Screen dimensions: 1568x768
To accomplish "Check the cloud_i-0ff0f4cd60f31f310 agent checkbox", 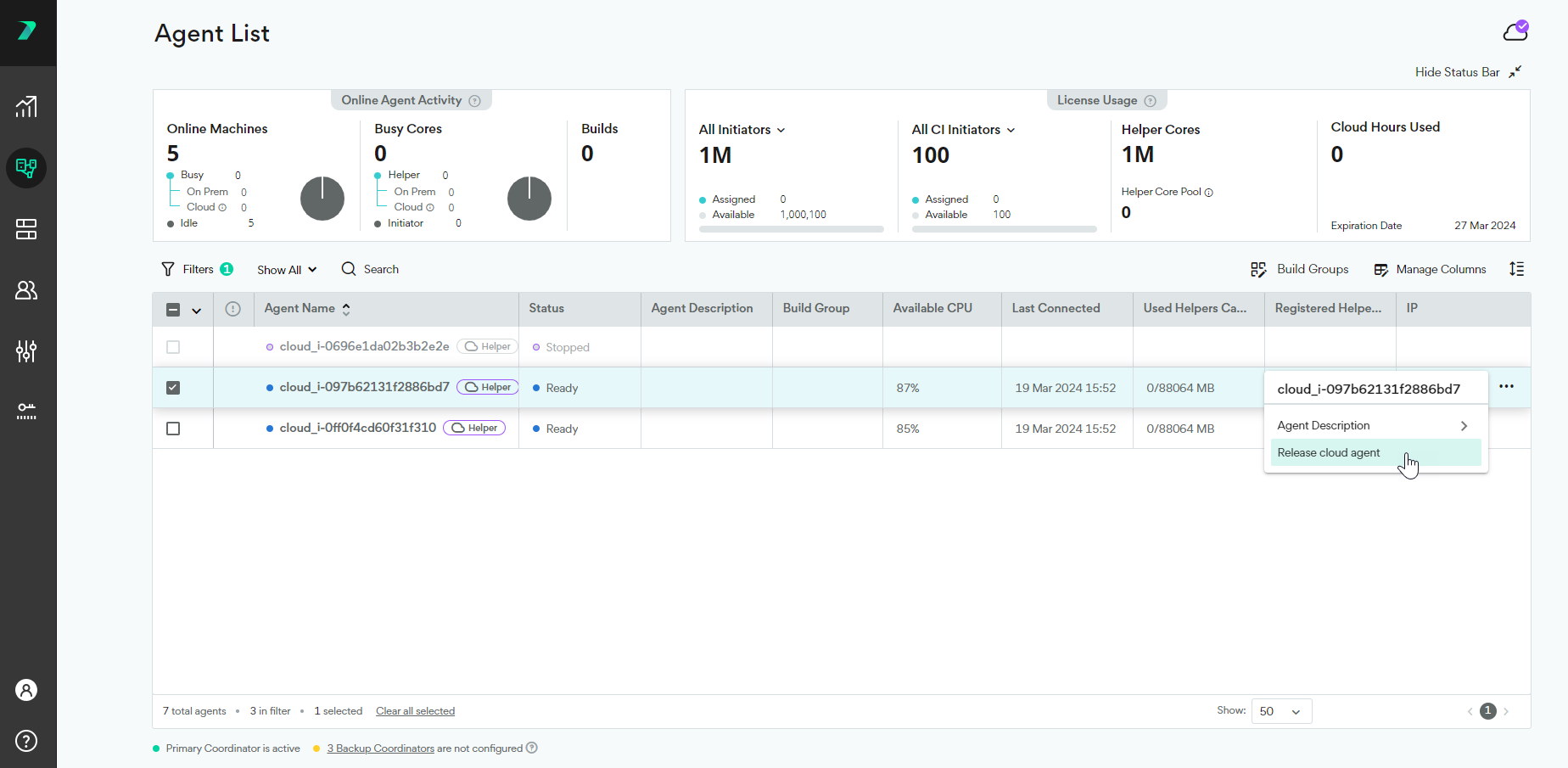I will pyautogui.click(x=173, y=429).
